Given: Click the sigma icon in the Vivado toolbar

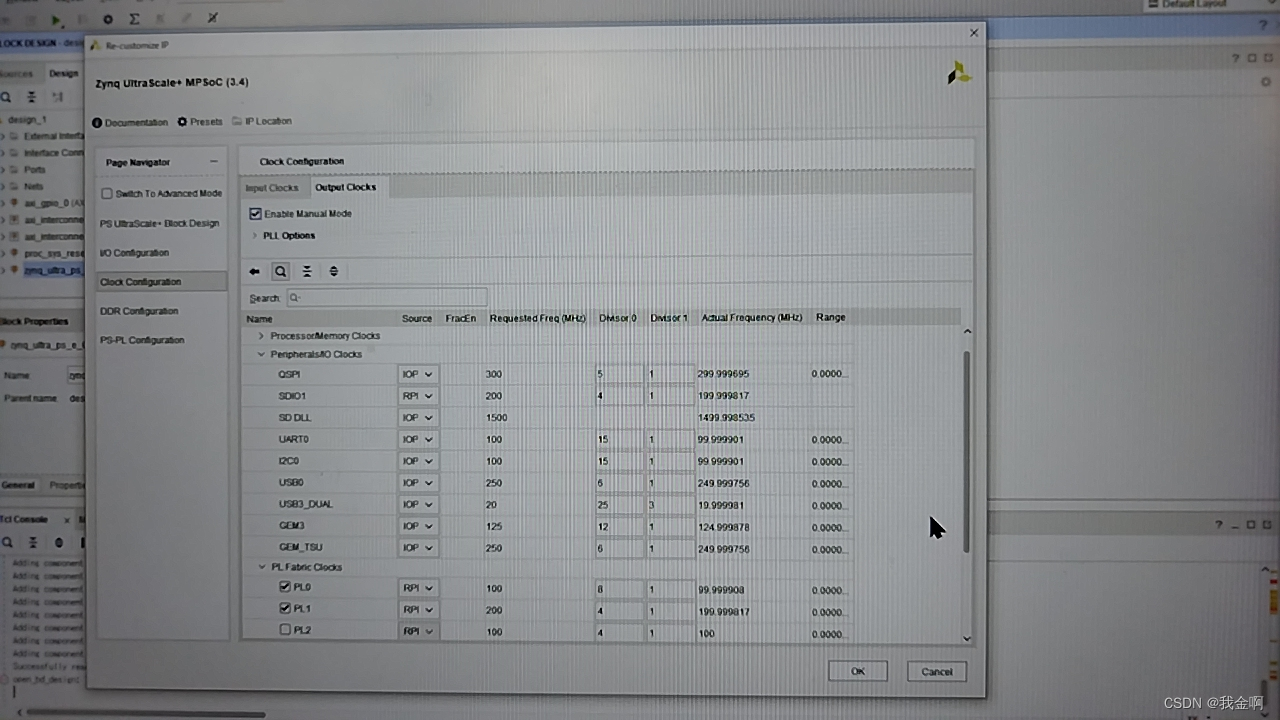Looking at the screenshot, I should coord(134,19).
